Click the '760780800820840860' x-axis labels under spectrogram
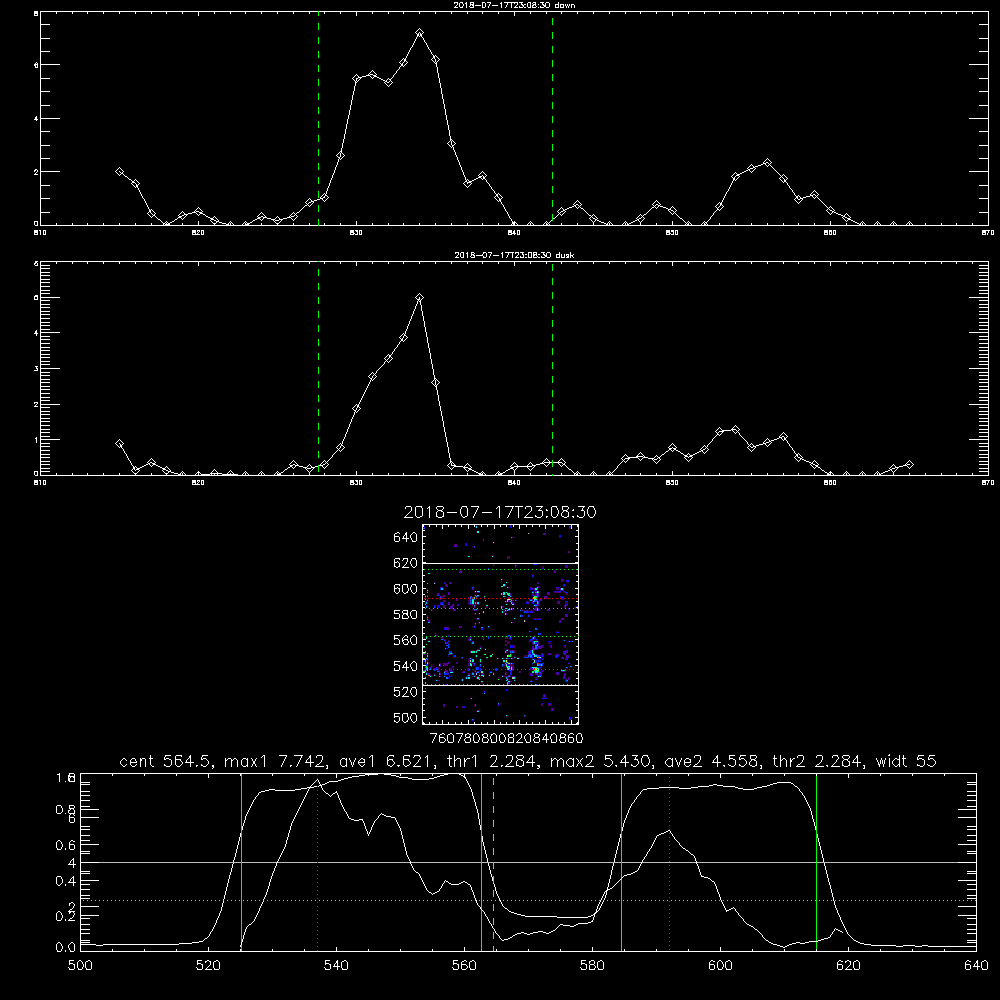Image resolution: width=1000 pixels, height=1000 pixels. (507, 739)
